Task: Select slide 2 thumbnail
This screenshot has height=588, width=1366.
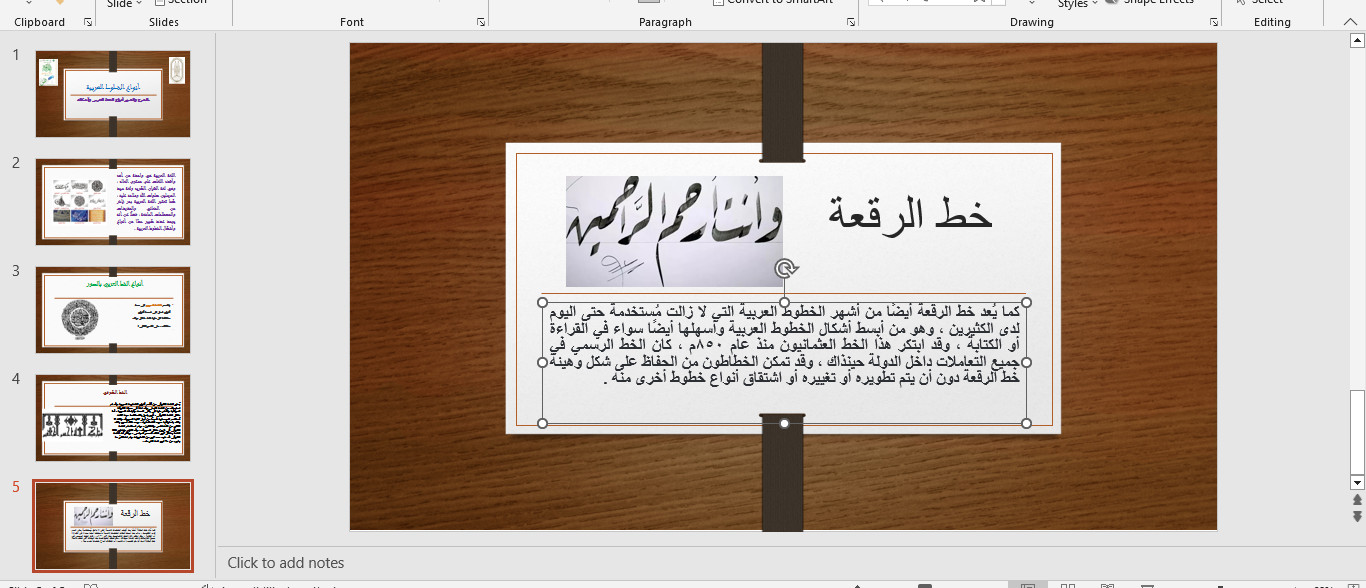Action: click(113, 202)
